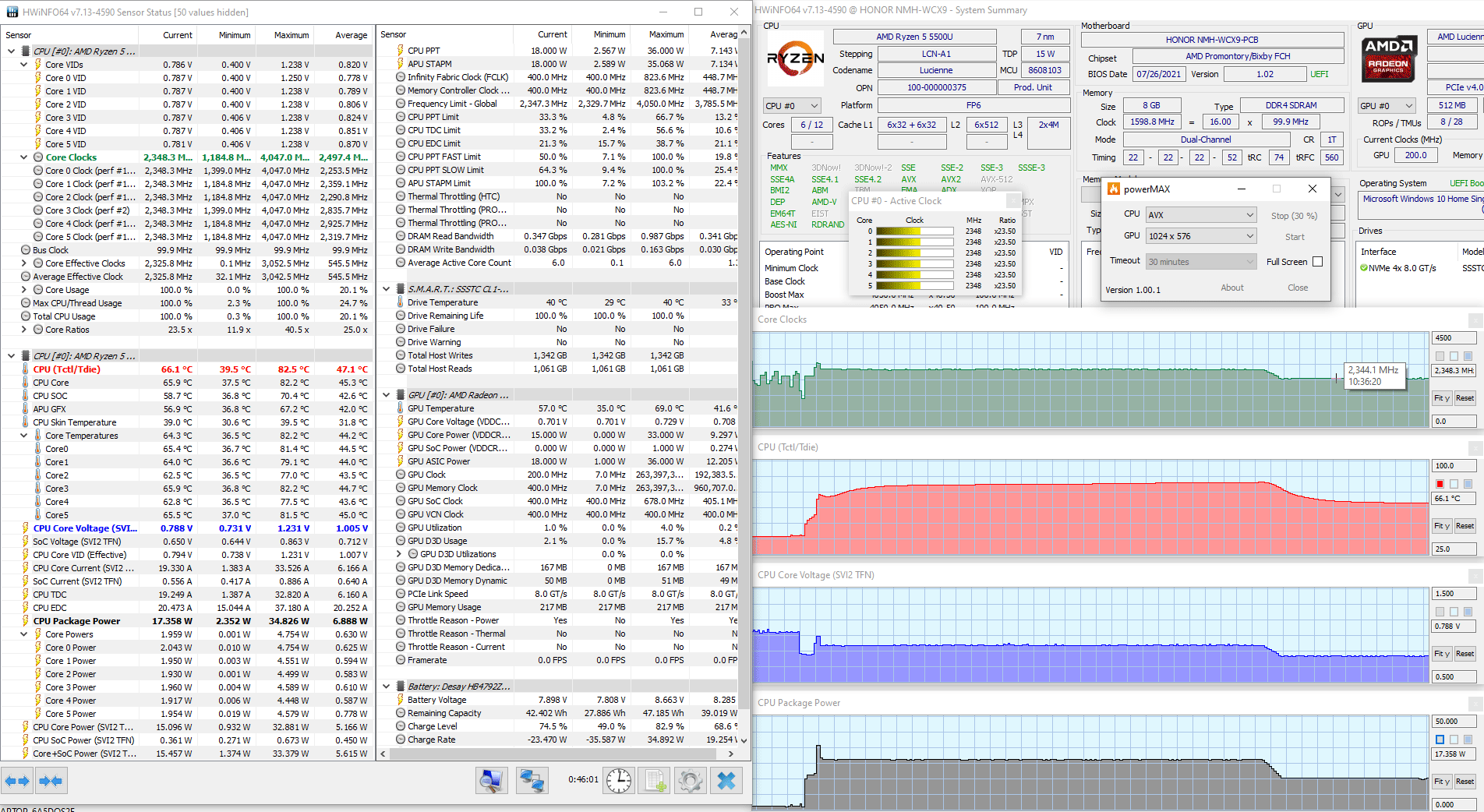Open the sensor search magnifier monitor icon
1484x812 pixels.
tap(492, 780)
